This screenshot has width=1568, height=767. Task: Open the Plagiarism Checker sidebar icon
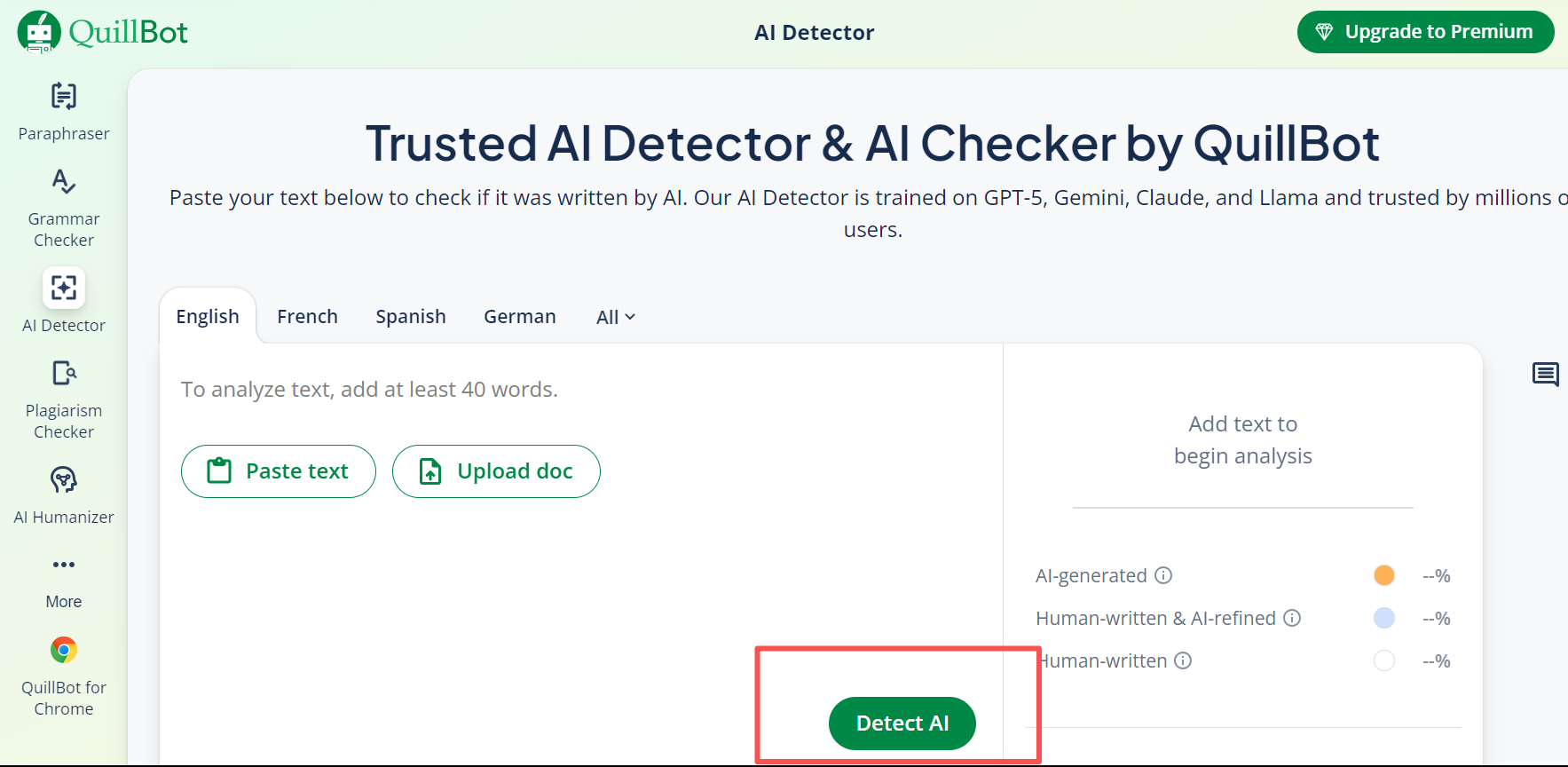(x=64, y=373)
